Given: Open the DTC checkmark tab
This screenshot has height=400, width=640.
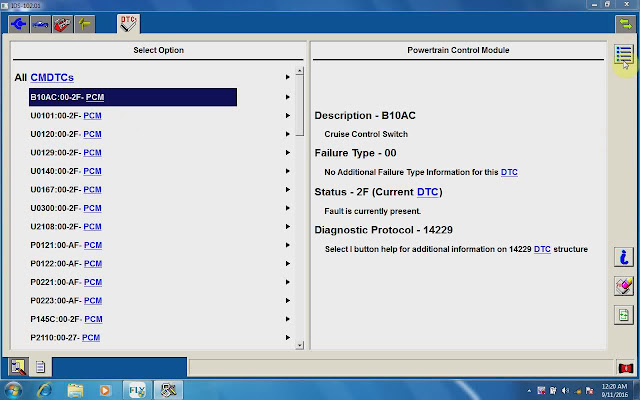Looking at the screenshot, I should click(128, 24).
